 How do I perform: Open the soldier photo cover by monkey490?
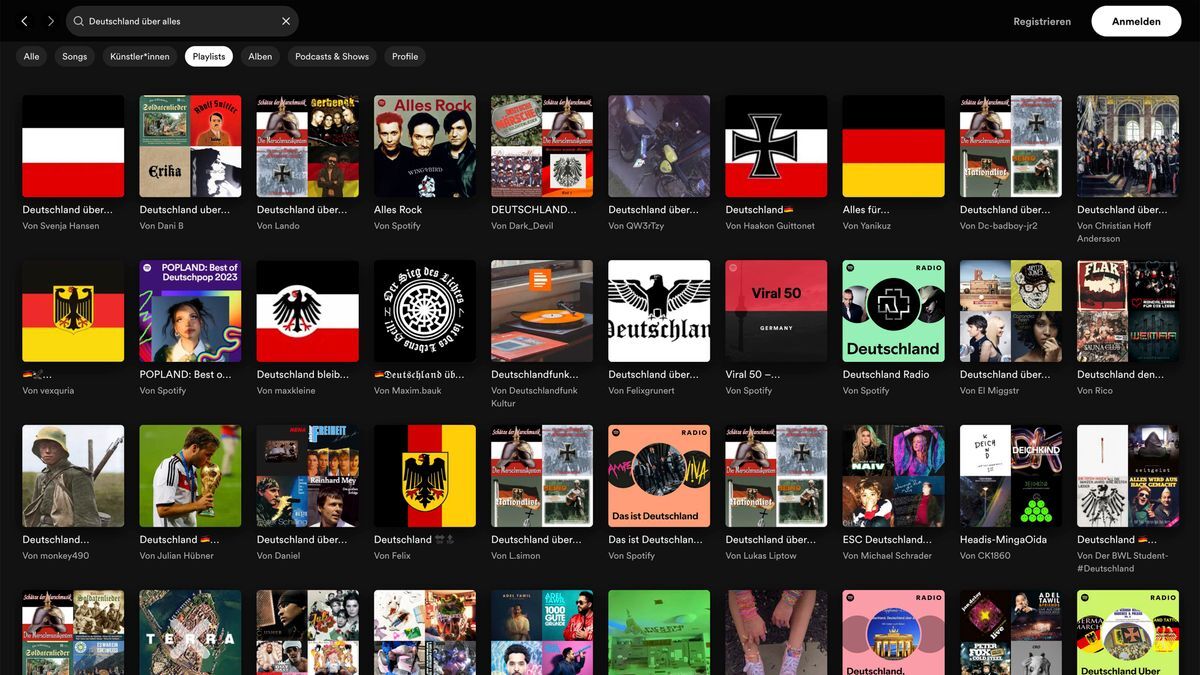pos(73,476)
